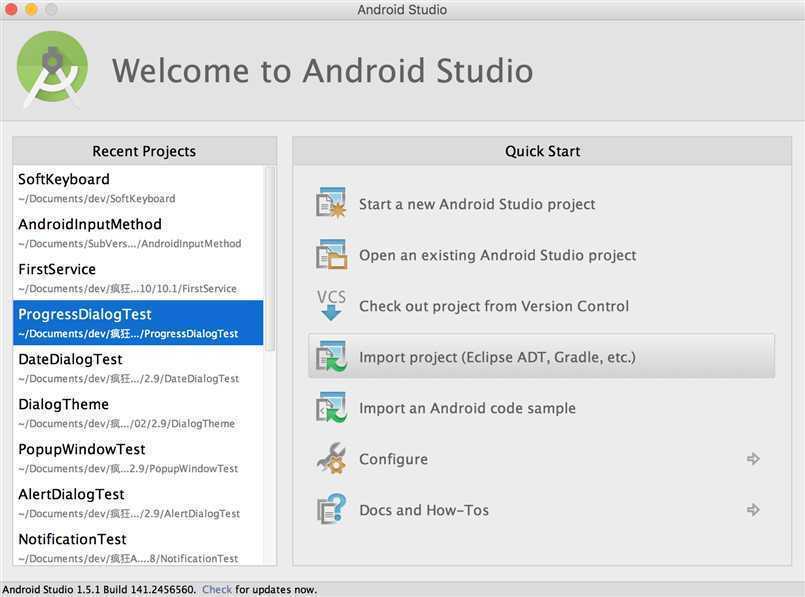
Task: Open the DialogTheme recent project
Action: pyautogui.click(x=139, y=413)
